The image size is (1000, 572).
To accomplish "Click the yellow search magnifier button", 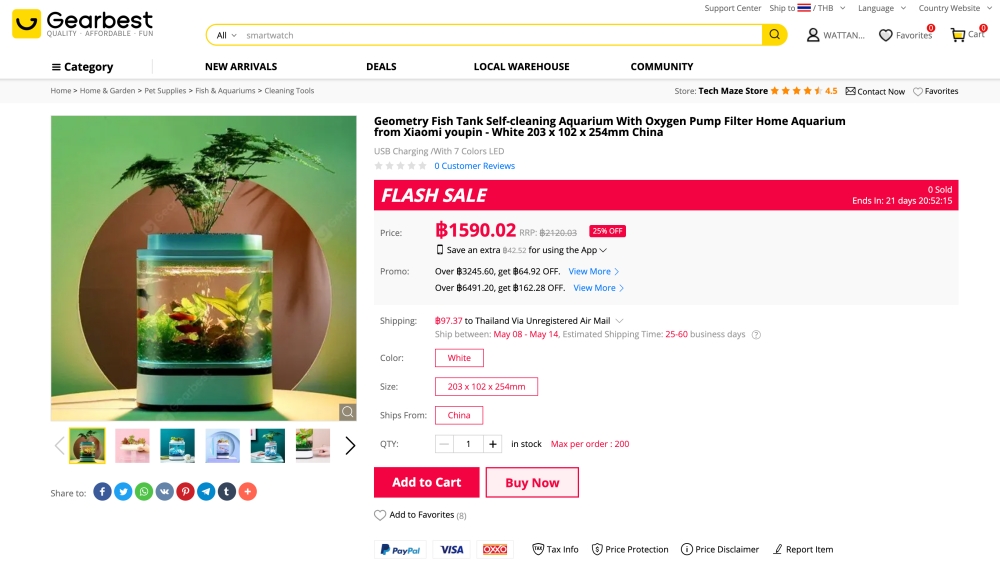I will (x=774, y=35).
